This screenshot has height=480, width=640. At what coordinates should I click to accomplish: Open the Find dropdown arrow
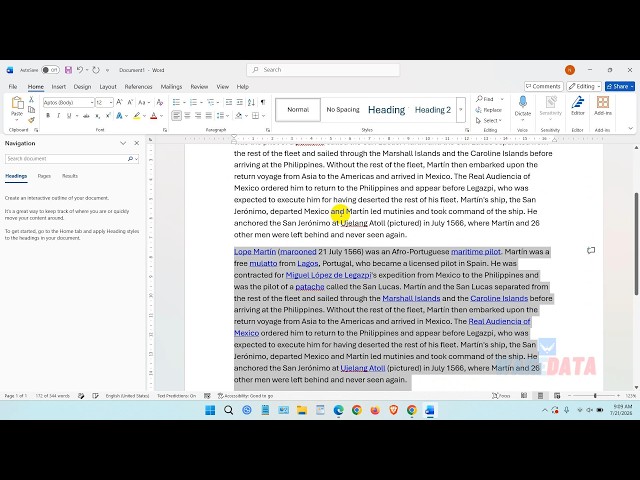tap(502, 99)
